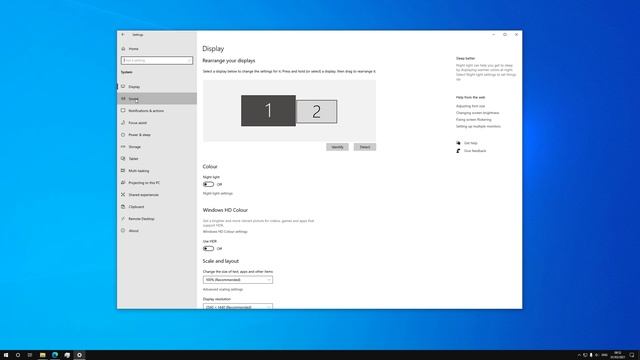
Task: Click the Get help icon
Action: tap(458, 143)
